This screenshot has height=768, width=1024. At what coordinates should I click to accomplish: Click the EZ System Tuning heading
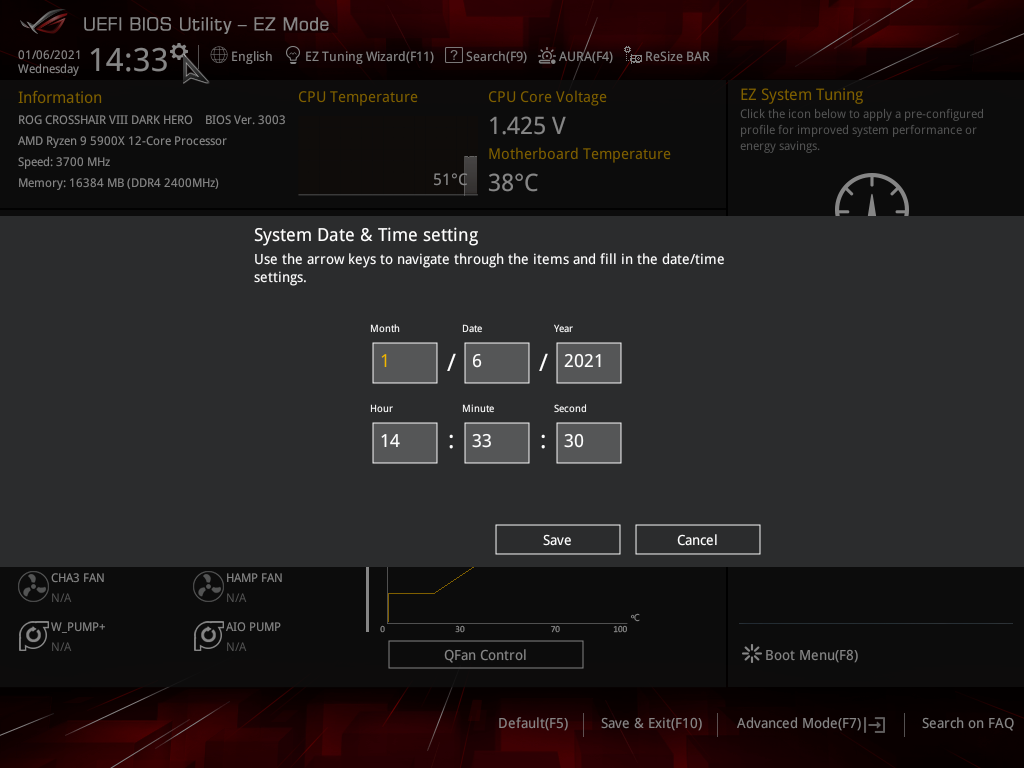801,95
